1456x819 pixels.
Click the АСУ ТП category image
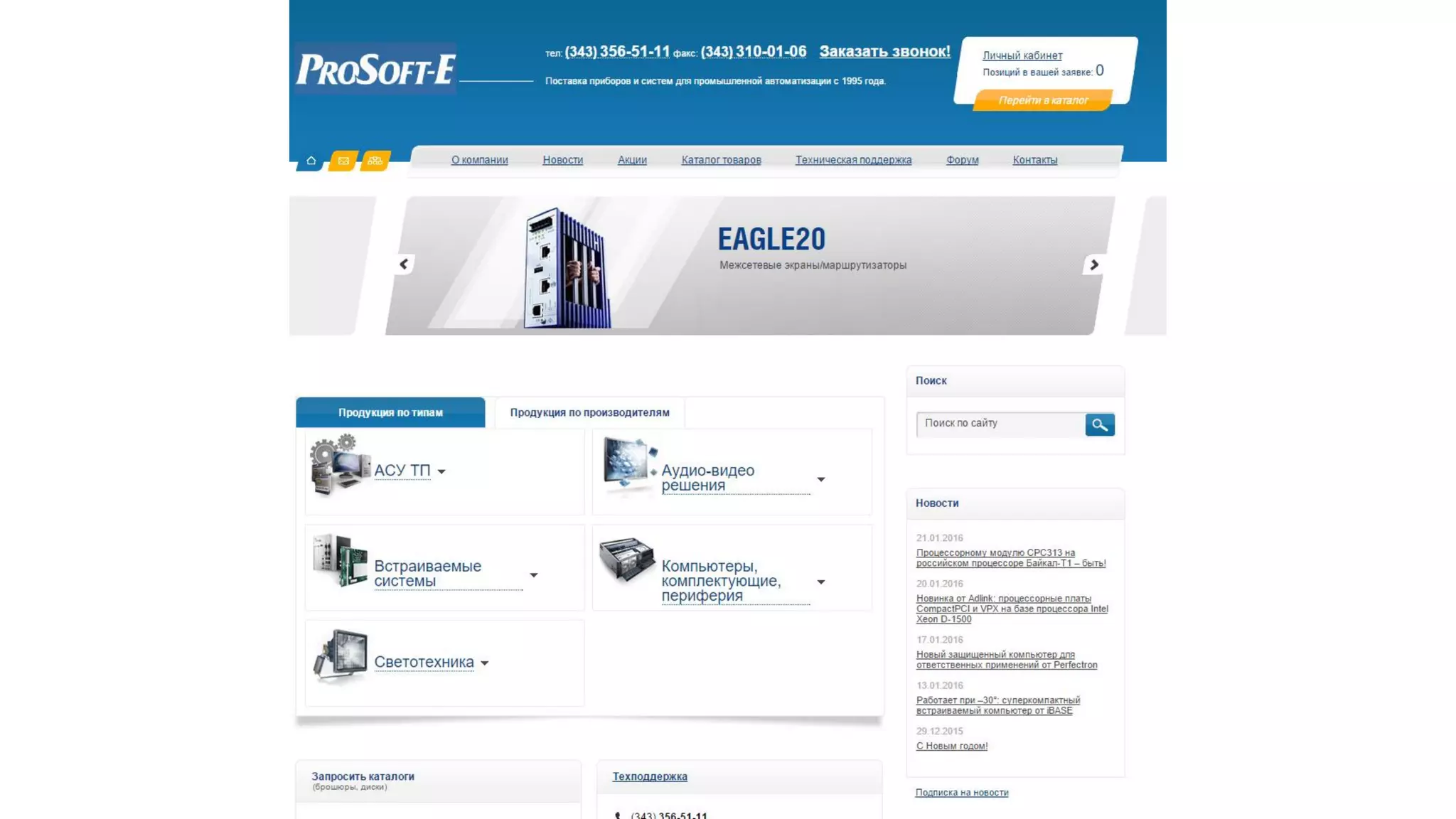(340, 466)
